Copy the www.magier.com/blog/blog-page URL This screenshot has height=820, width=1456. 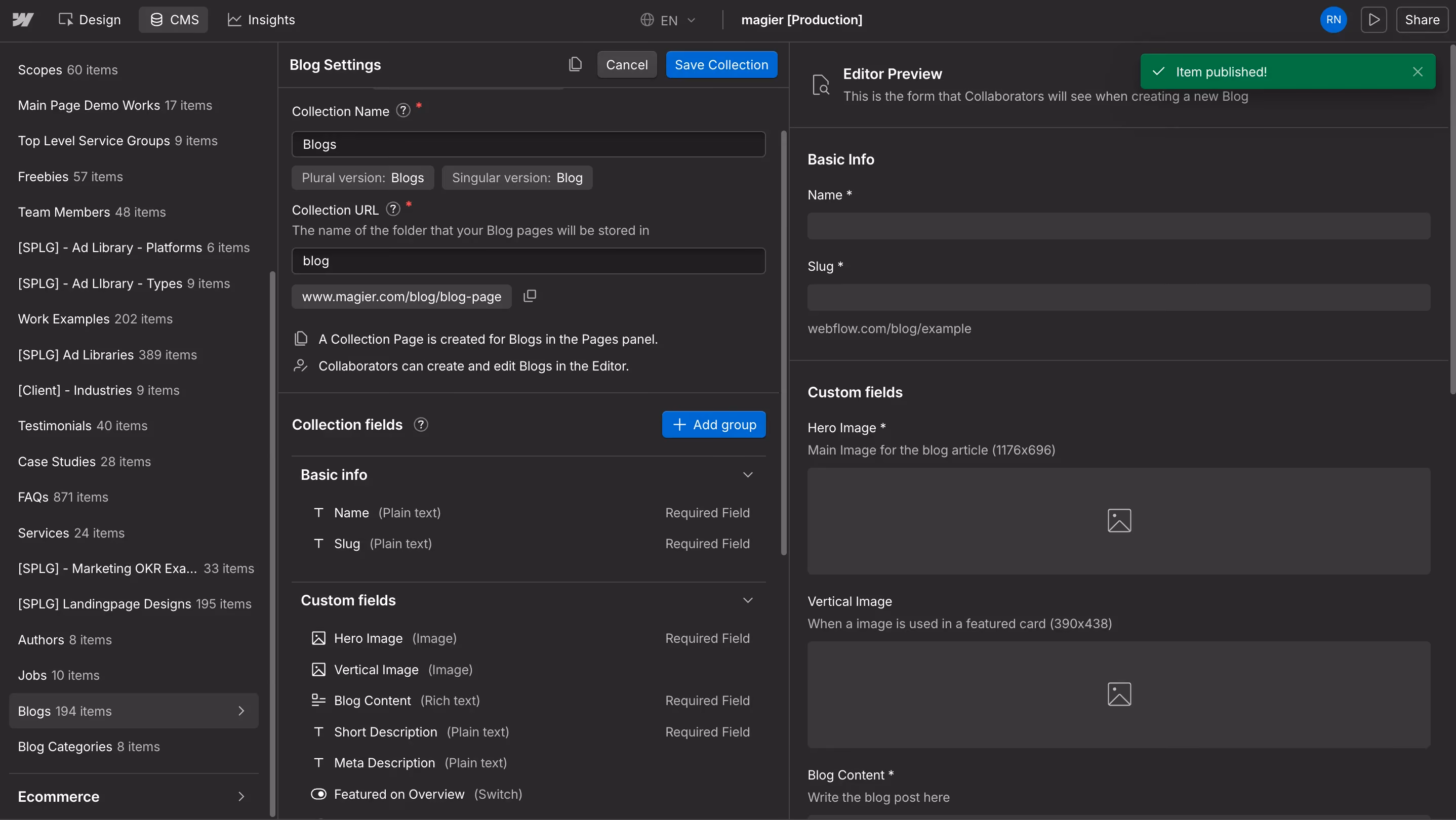tap(530, 296)
